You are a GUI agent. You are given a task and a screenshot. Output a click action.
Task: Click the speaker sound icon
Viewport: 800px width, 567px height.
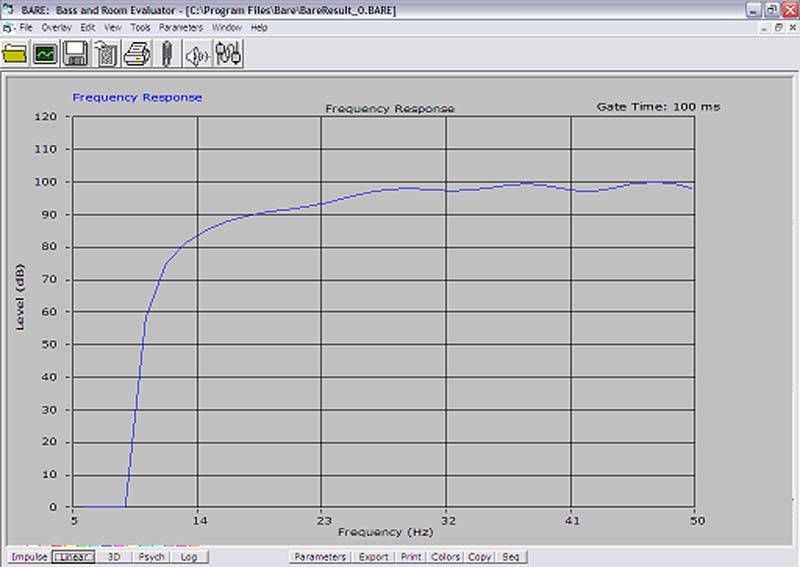coord(198,54)
